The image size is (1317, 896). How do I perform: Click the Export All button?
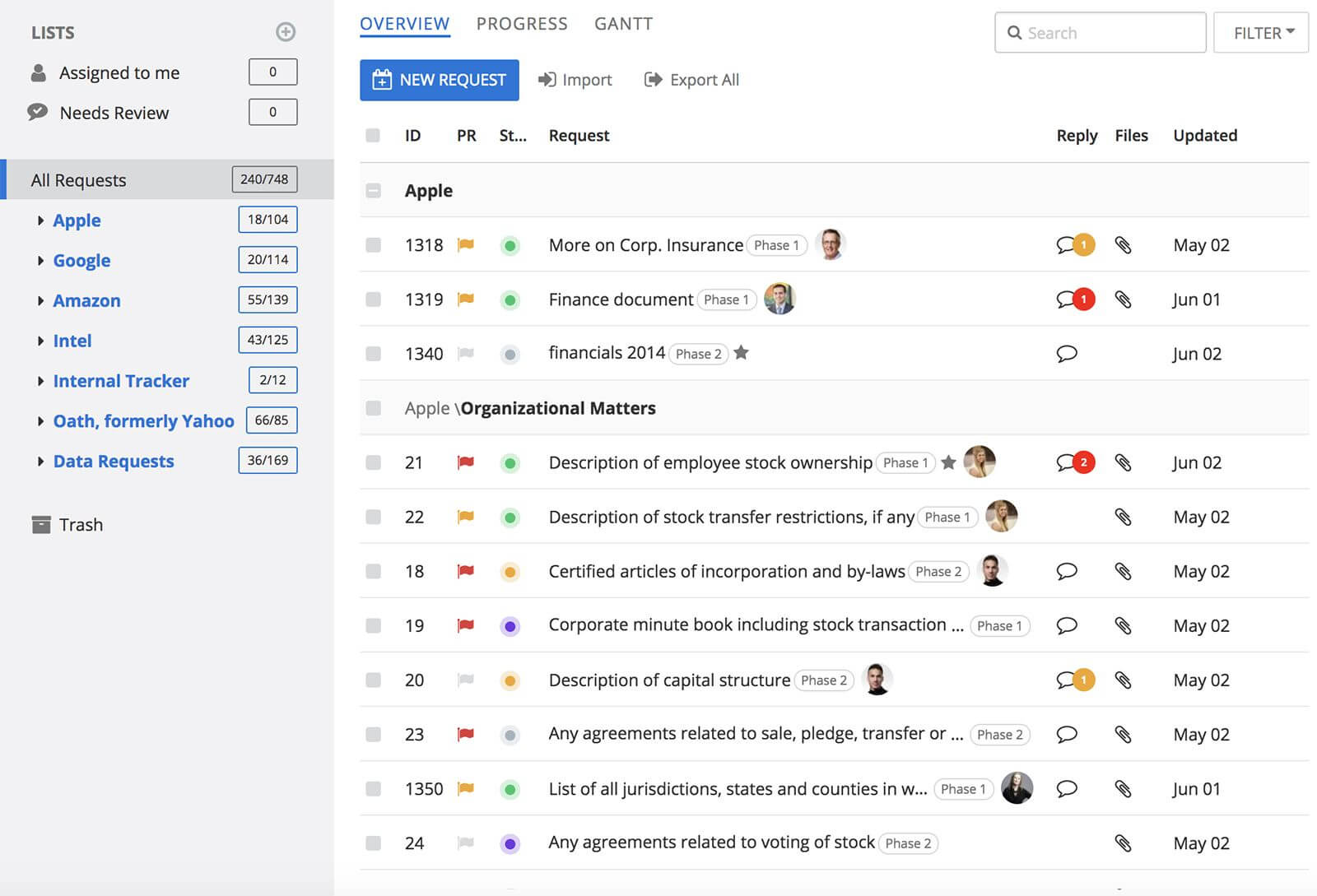pyautogui.click(x=691, y=80)
